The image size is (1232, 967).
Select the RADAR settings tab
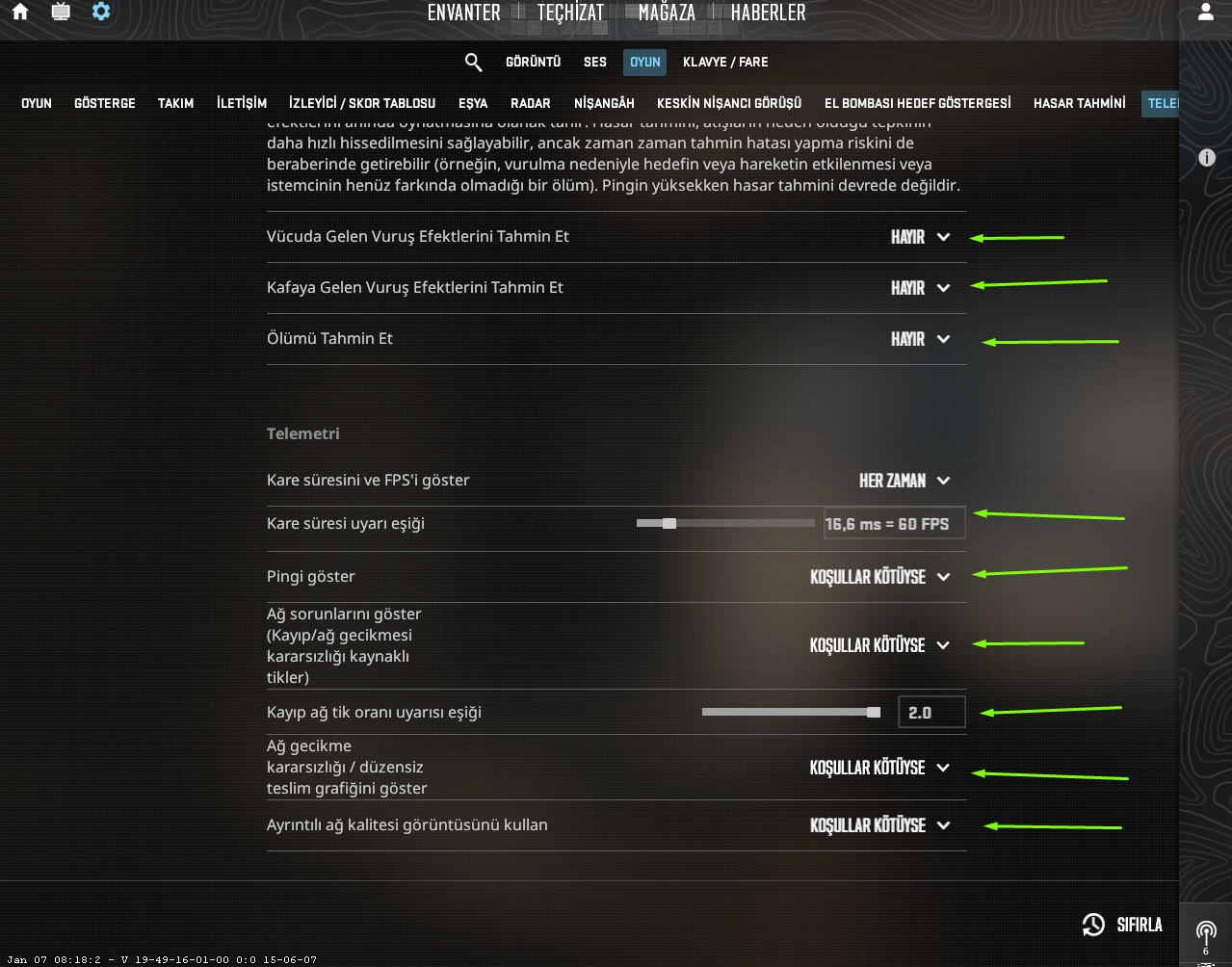point(530,103)
